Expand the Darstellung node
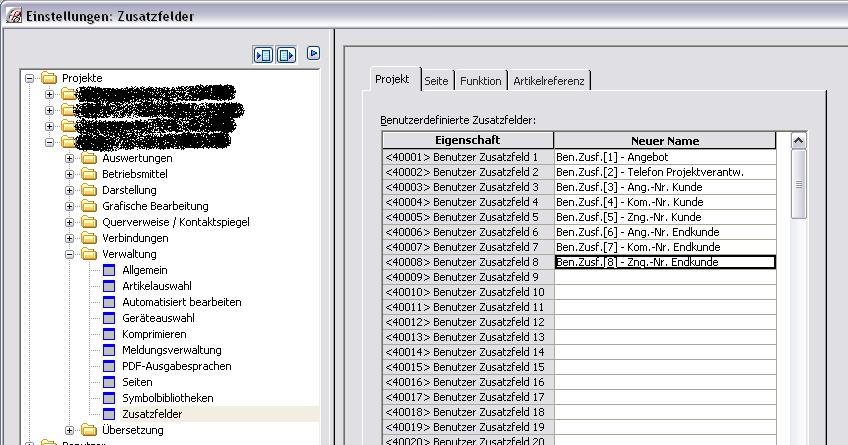The width and height of the screenshot is (848, 445). tap(69, 190)
